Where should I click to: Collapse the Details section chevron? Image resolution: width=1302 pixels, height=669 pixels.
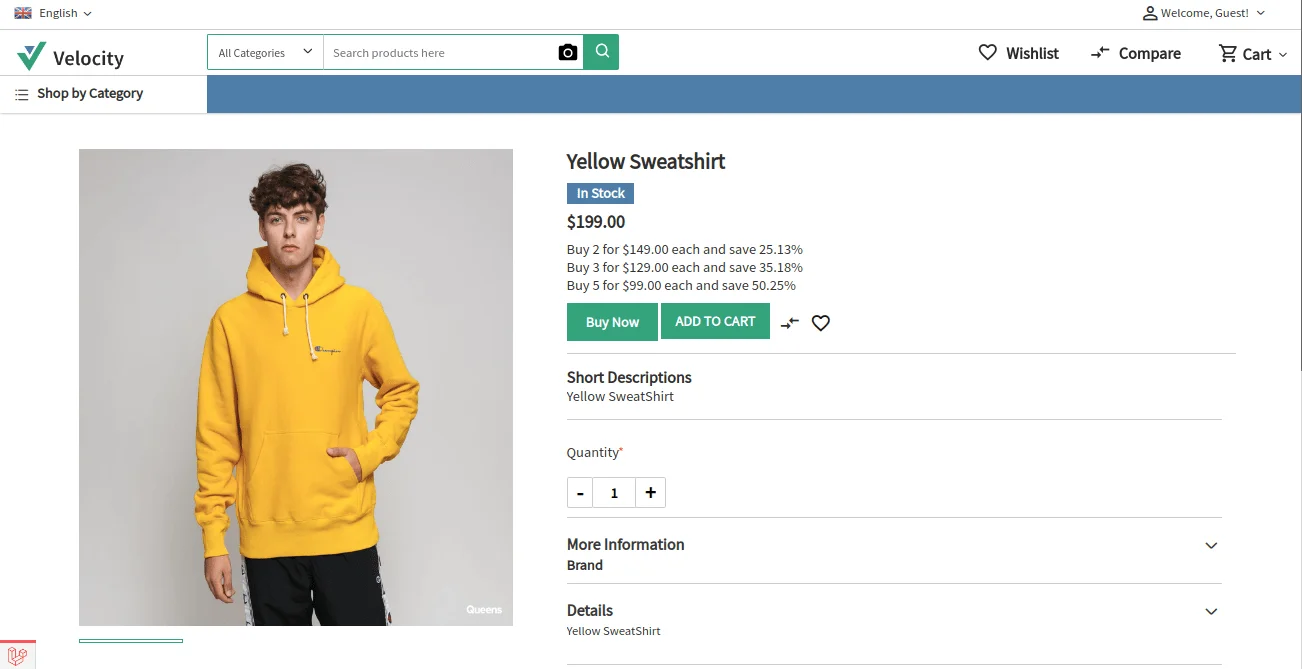point(1211,611)
